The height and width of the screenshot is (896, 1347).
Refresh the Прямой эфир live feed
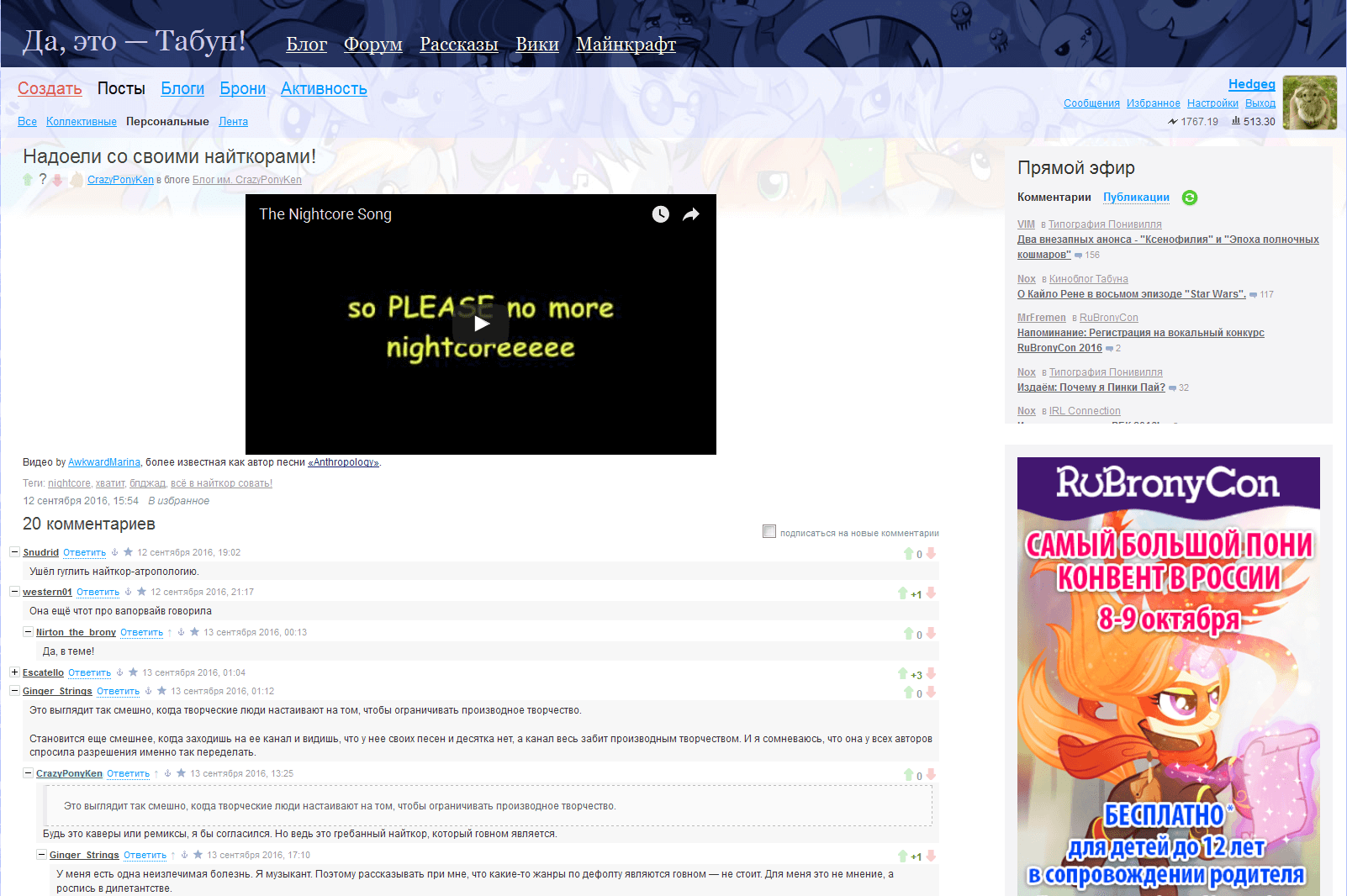pyautogui.click(x=1189, y=198)
